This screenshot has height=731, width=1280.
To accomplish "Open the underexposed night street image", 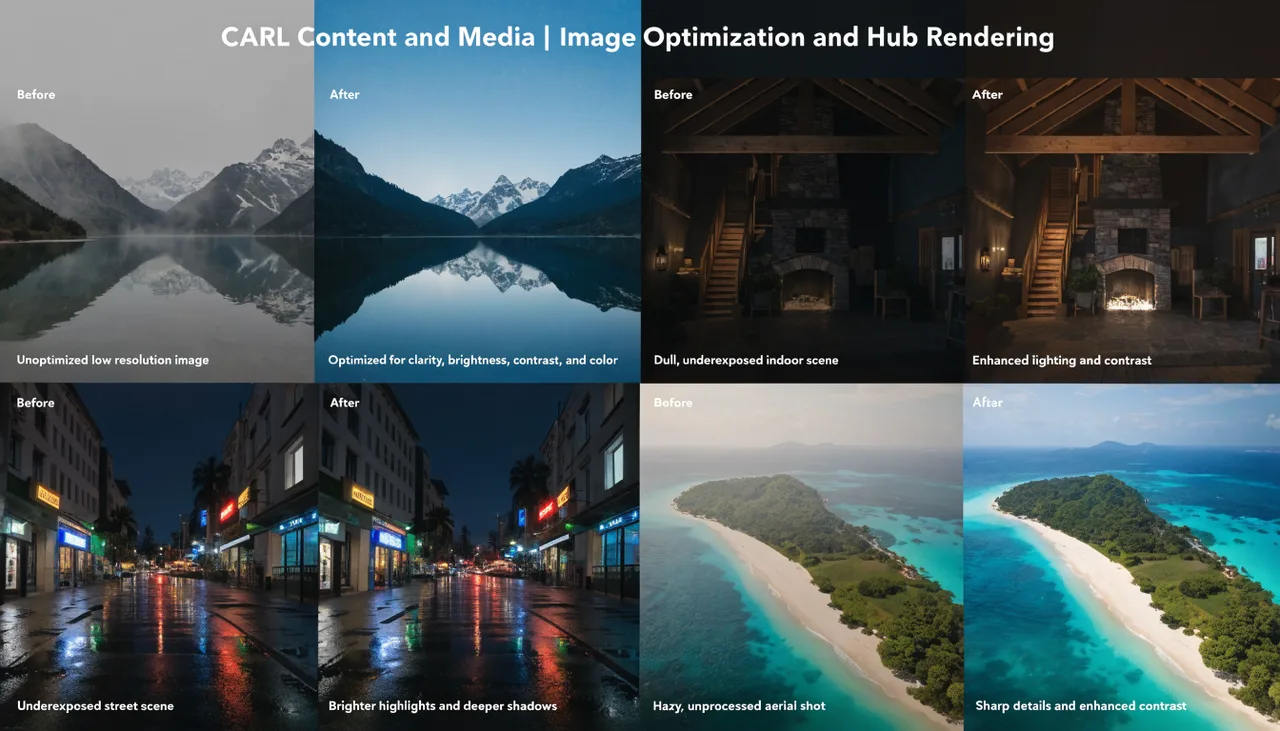I will point(159,557).
